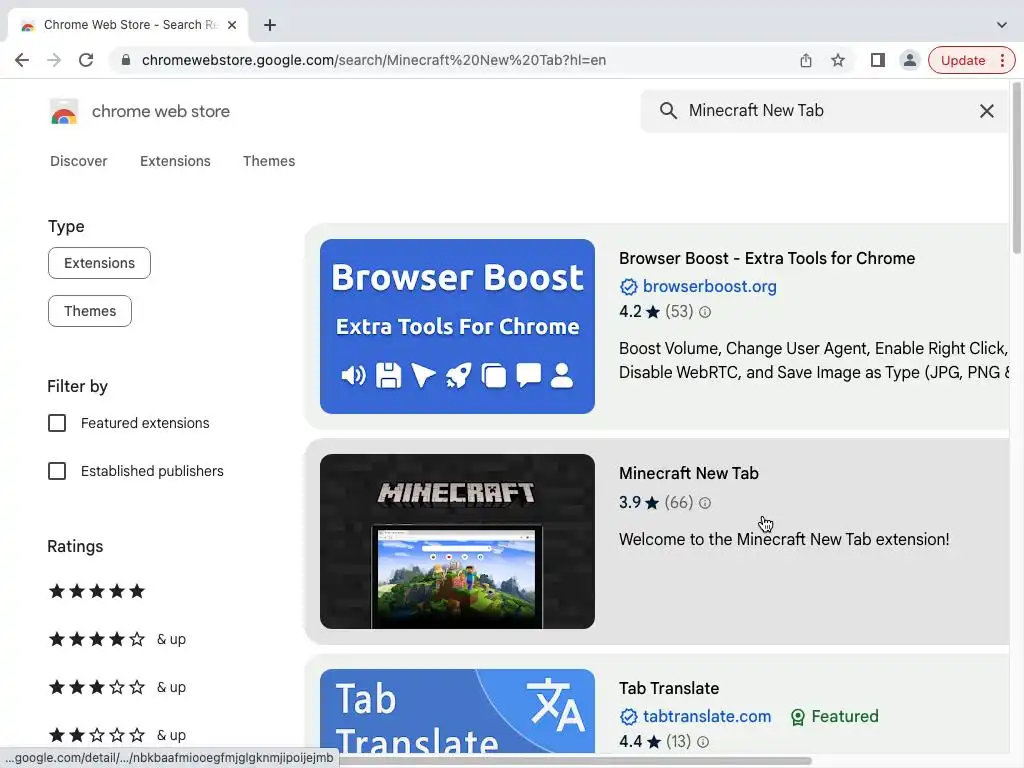The height and width of the screenshot is (768, 1024).
Task: Open the tabtranslate.com publisher link
Action: pyautogui.click(x=707, y=716)
